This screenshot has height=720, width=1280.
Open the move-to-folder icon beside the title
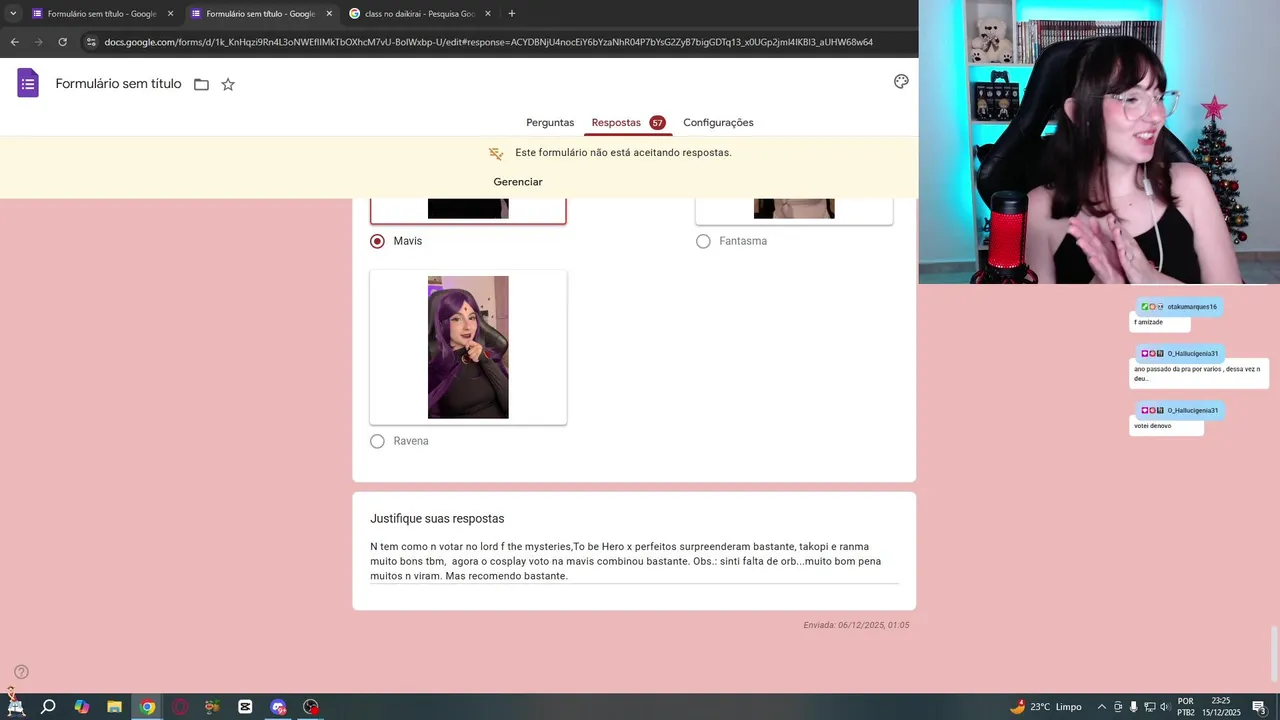pyautogui.click(x=201, y=85)
